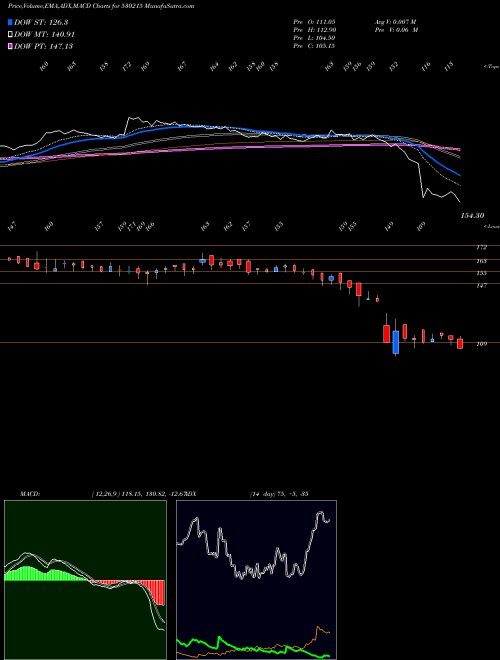Click the magenta DOW PT legend swatch
This screenshot has width=500, height=660.
[x=10, y=46]
